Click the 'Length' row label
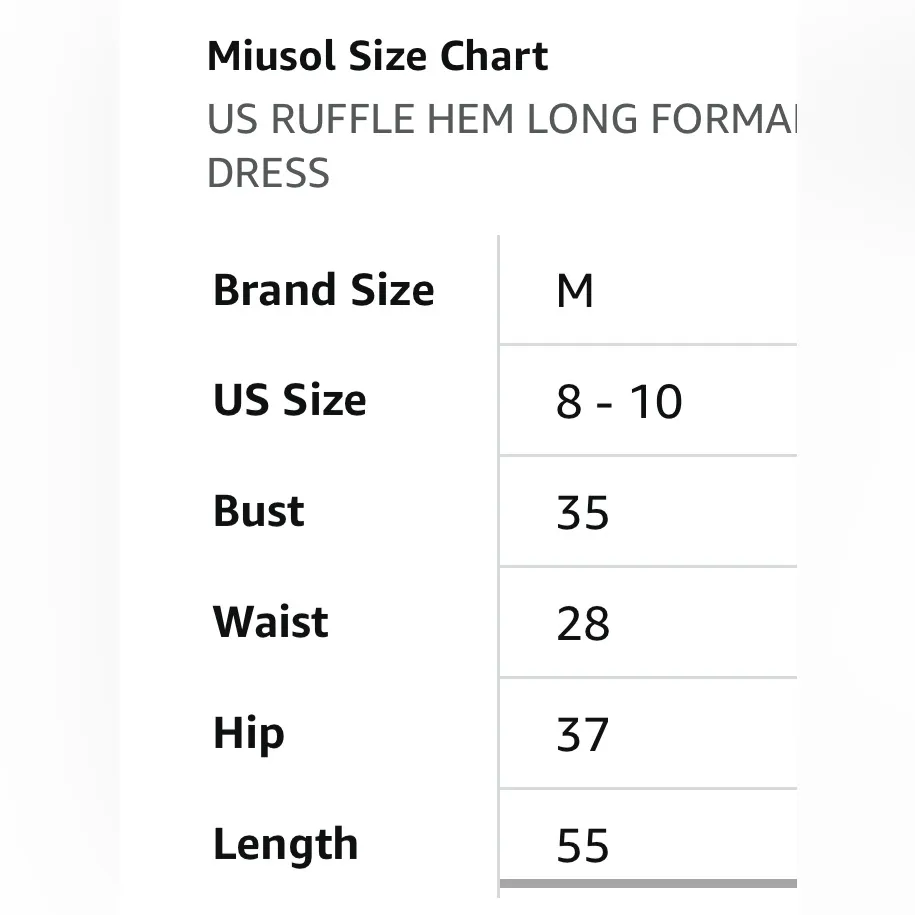Image resolution: width=915 pixels, height=915 pixels. [286, 845]
